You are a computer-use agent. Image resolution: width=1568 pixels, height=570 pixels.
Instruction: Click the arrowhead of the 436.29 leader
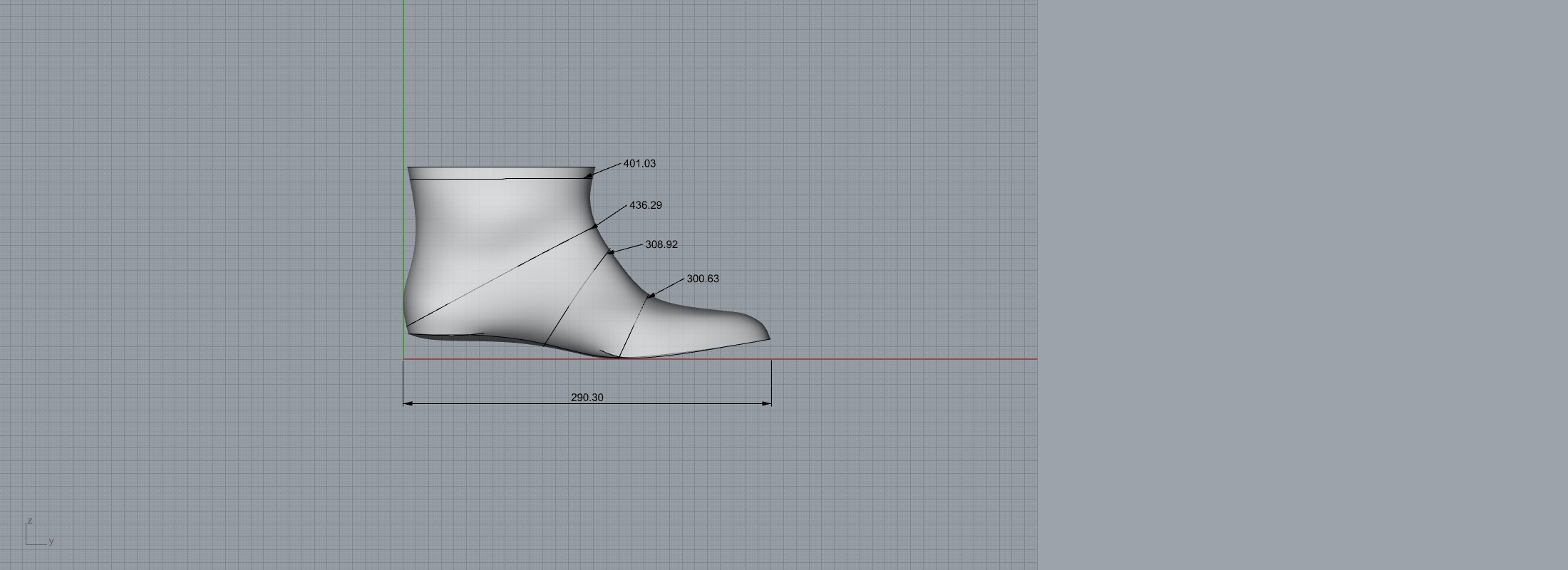coord(596,226)
